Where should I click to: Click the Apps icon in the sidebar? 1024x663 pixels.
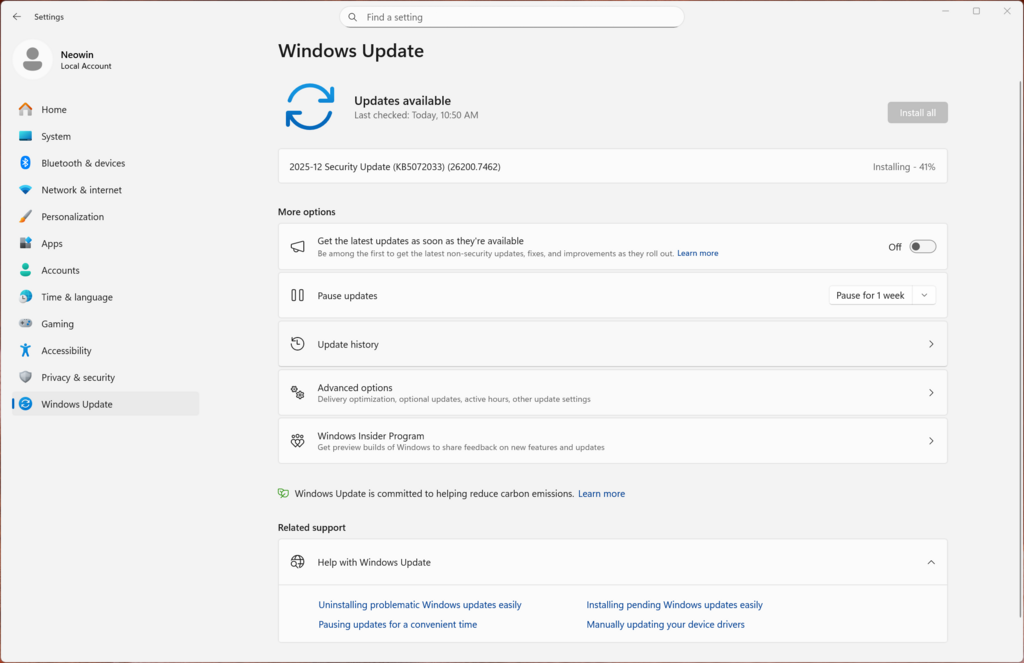pos(25,243)
